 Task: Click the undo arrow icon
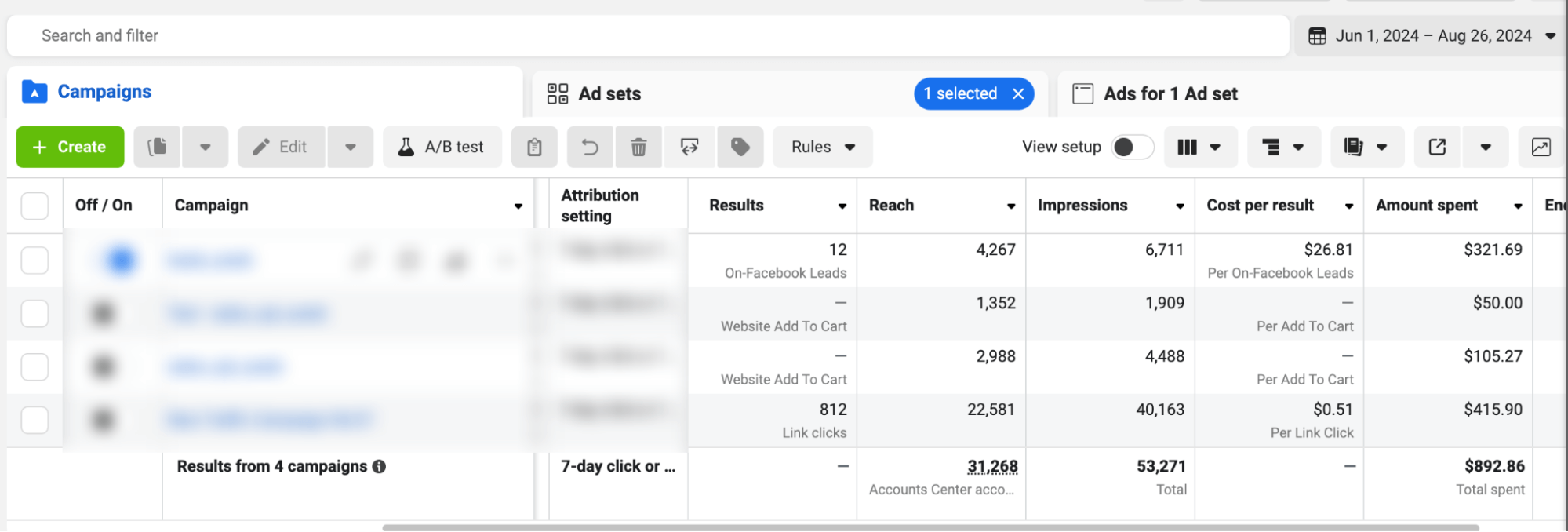click(x=590, y=147)
